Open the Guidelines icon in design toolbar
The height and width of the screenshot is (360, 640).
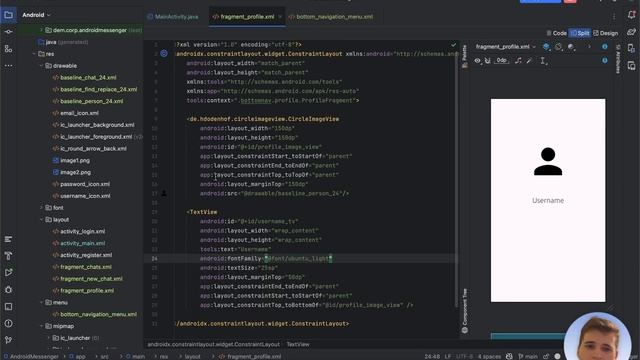[543, 61]
